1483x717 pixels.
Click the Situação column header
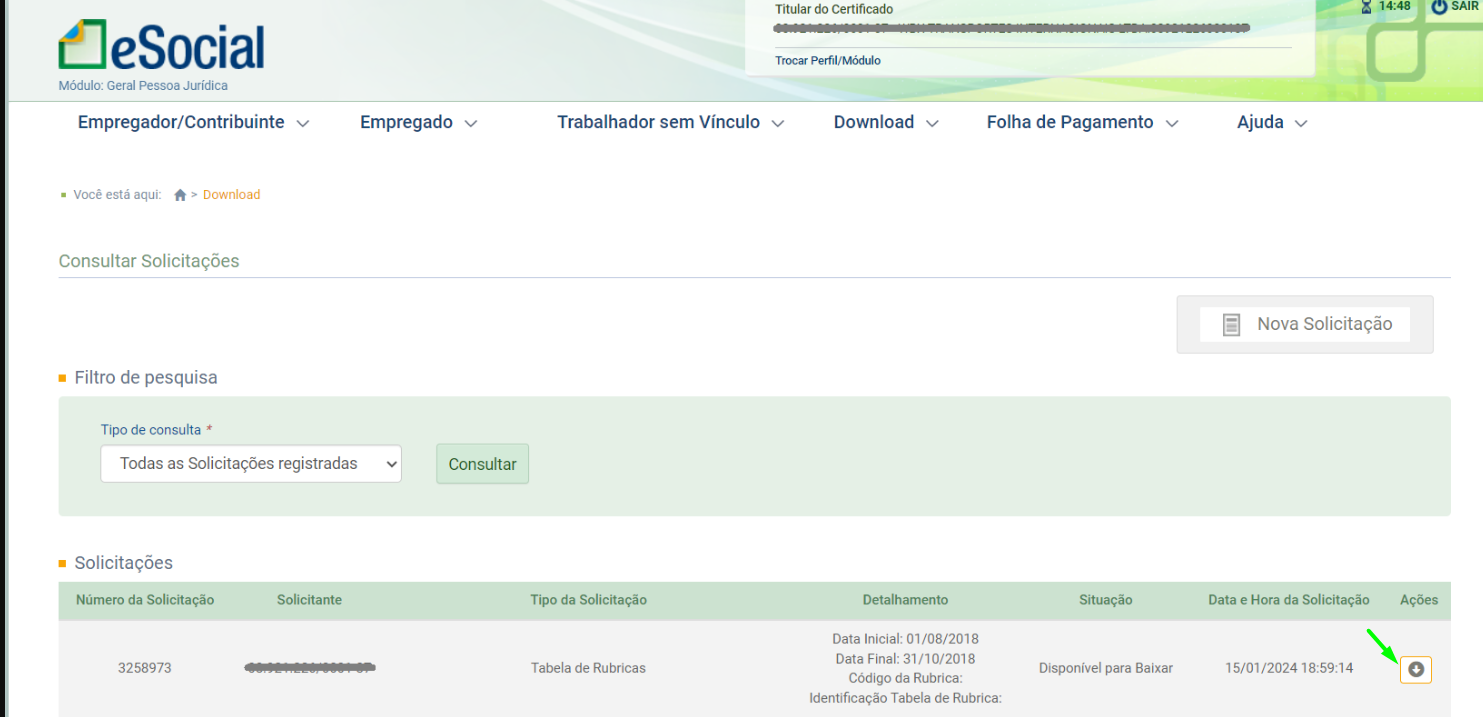1105,600
